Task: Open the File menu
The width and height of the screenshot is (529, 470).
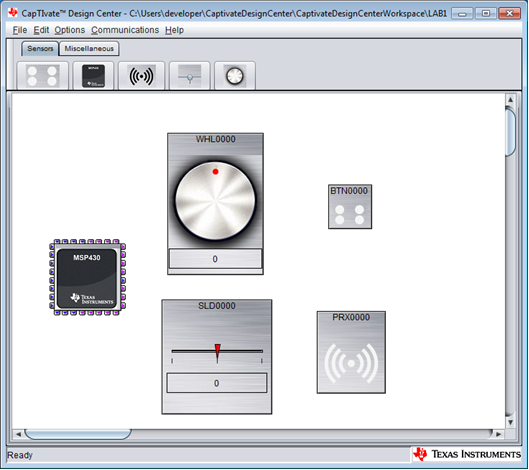Action: coord(20,30)
